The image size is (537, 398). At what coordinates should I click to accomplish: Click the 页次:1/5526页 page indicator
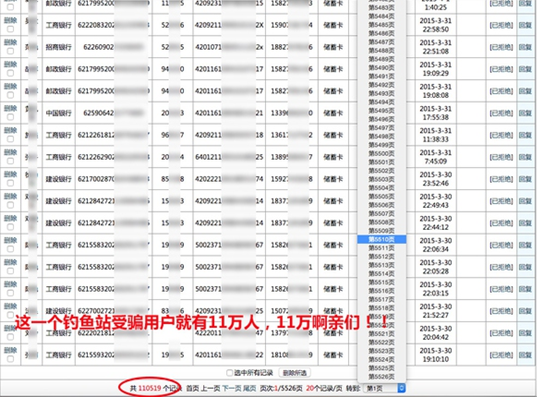coord(281,388)
